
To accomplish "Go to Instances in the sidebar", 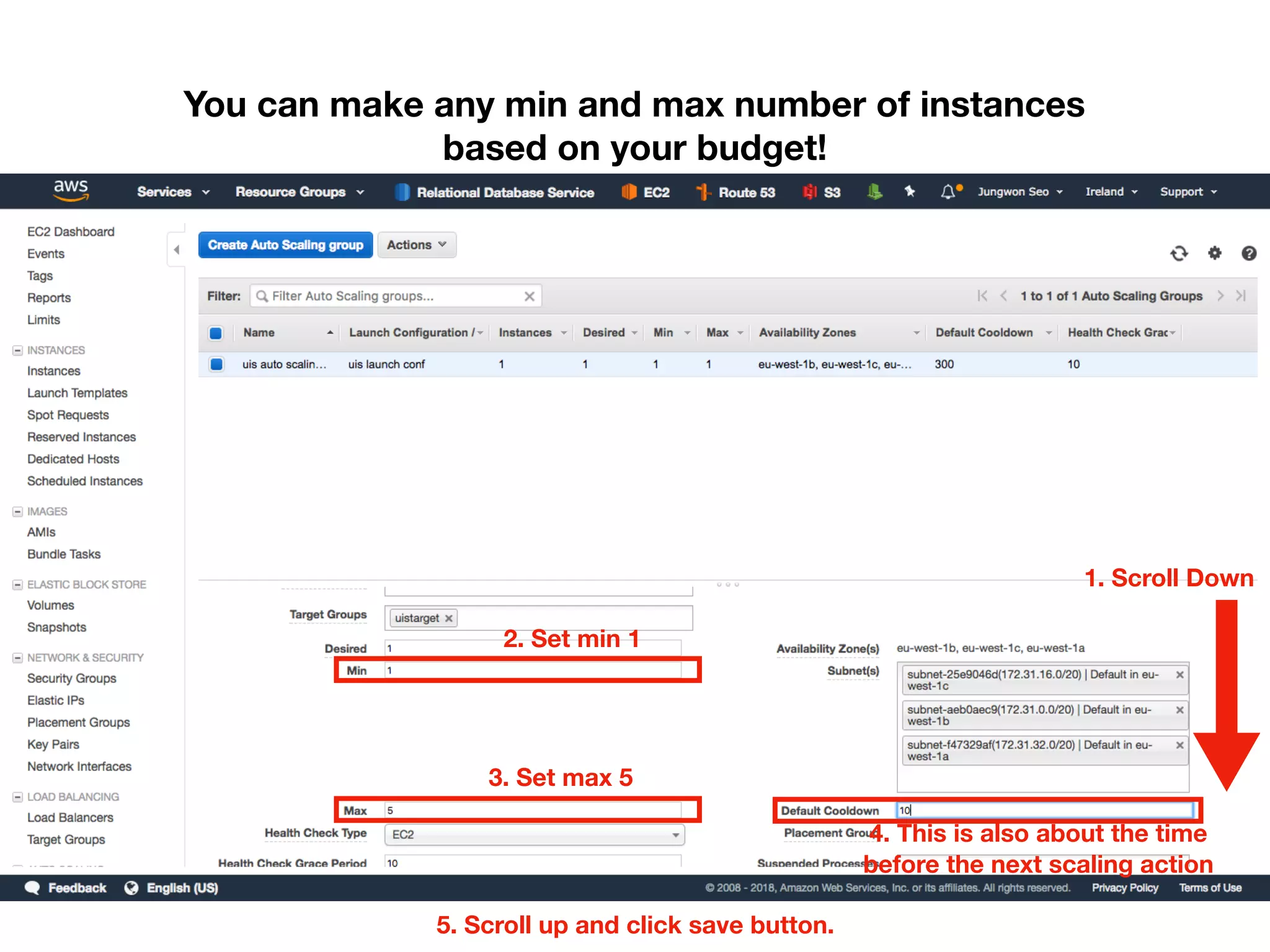I will [54, 371].
